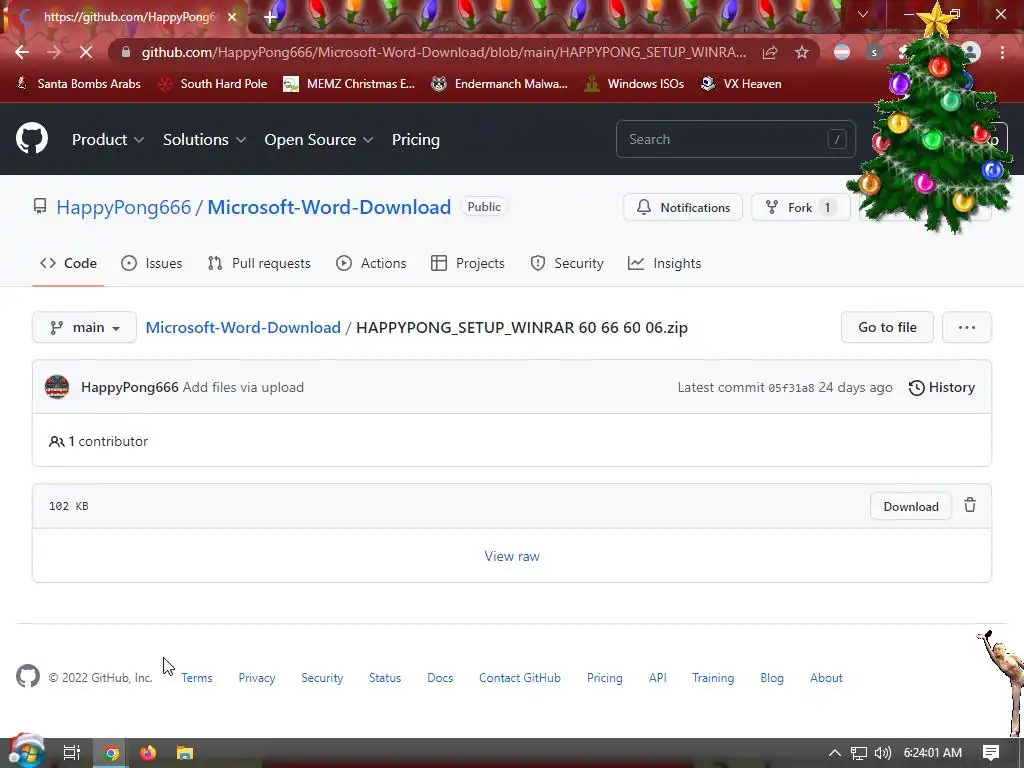
Task: Open the View raw link
Action: point(512,556)
